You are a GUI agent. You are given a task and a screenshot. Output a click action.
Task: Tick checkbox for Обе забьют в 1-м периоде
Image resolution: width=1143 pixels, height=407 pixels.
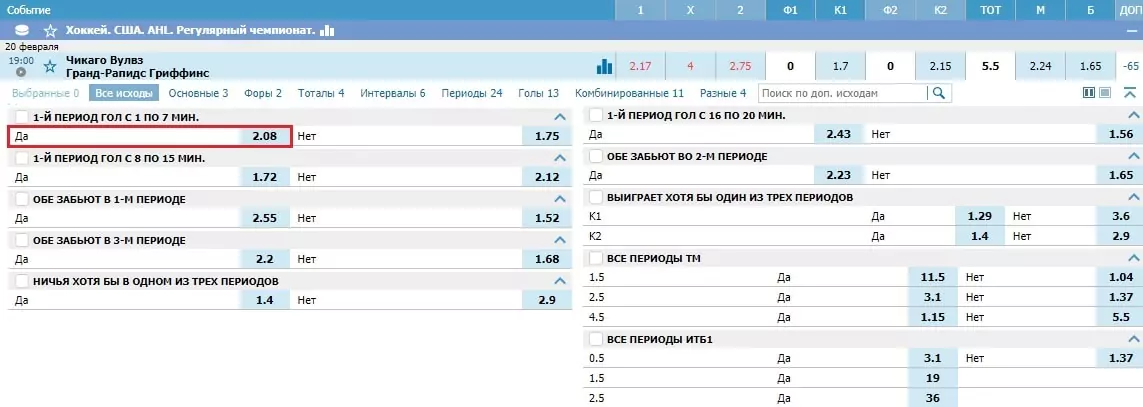21,199
